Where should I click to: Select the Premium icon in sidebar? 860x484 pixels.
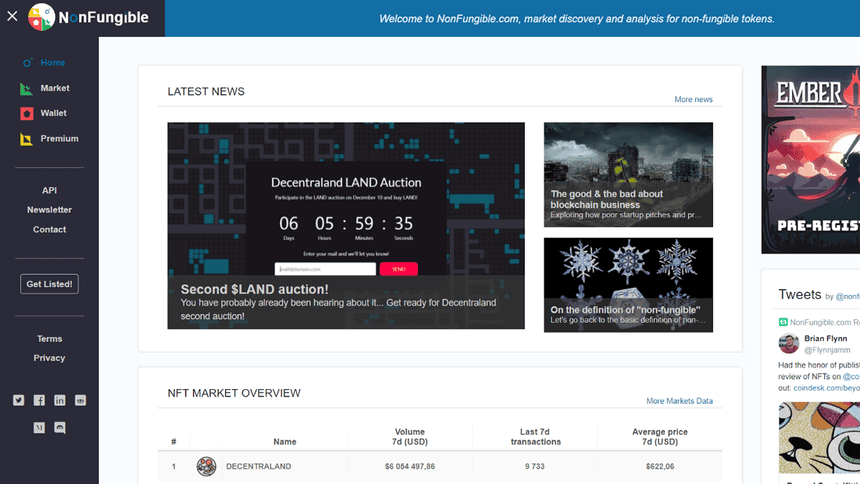pos(27,139)
